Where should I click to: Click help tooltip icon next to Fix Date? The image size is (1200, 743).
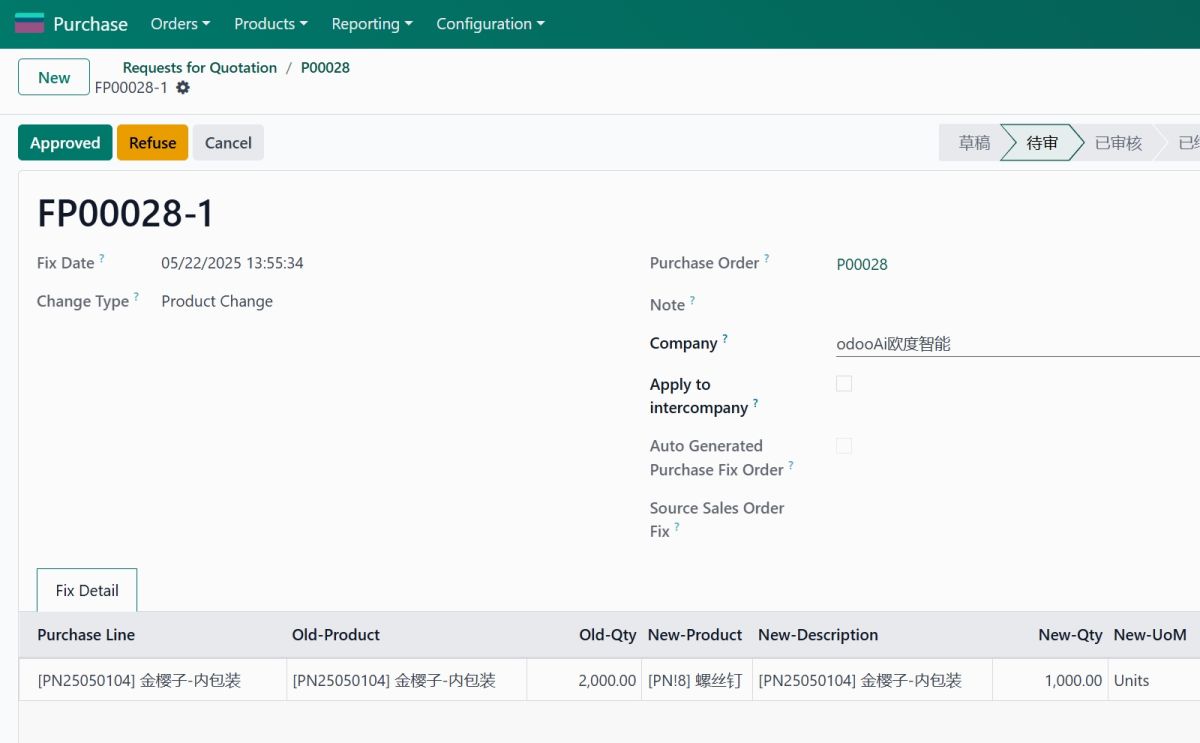click(x=102, y=259)
